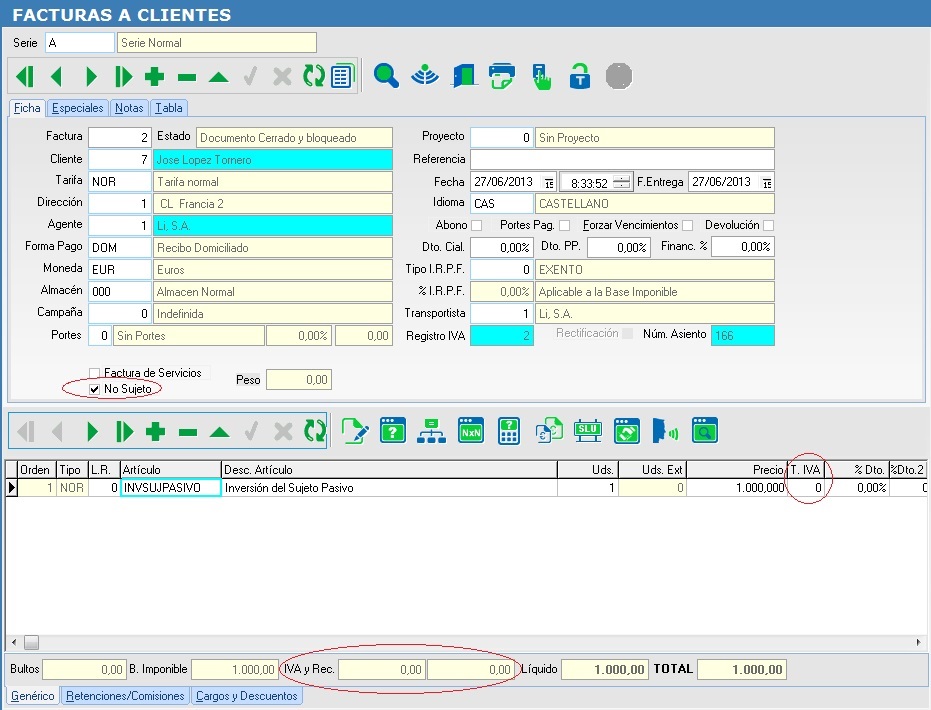
Task: Go to last invoice record in top toolbar
Action: (x=123, y=77)
